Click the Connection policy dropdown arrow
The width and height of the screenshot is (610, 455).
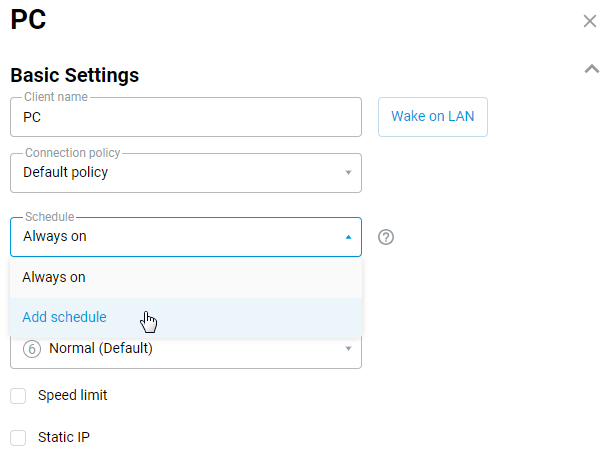348,172
